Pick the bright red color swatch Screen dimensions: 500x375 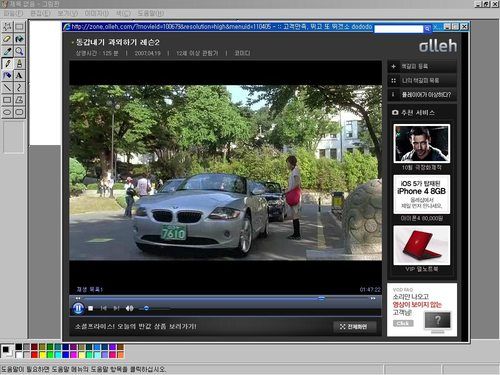[34, 355]
